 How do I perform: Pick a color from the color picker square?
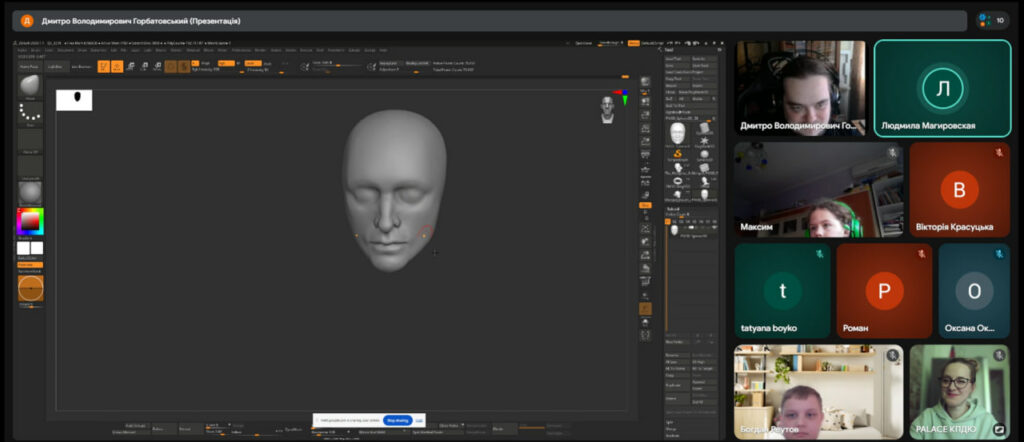click(30, 221)
